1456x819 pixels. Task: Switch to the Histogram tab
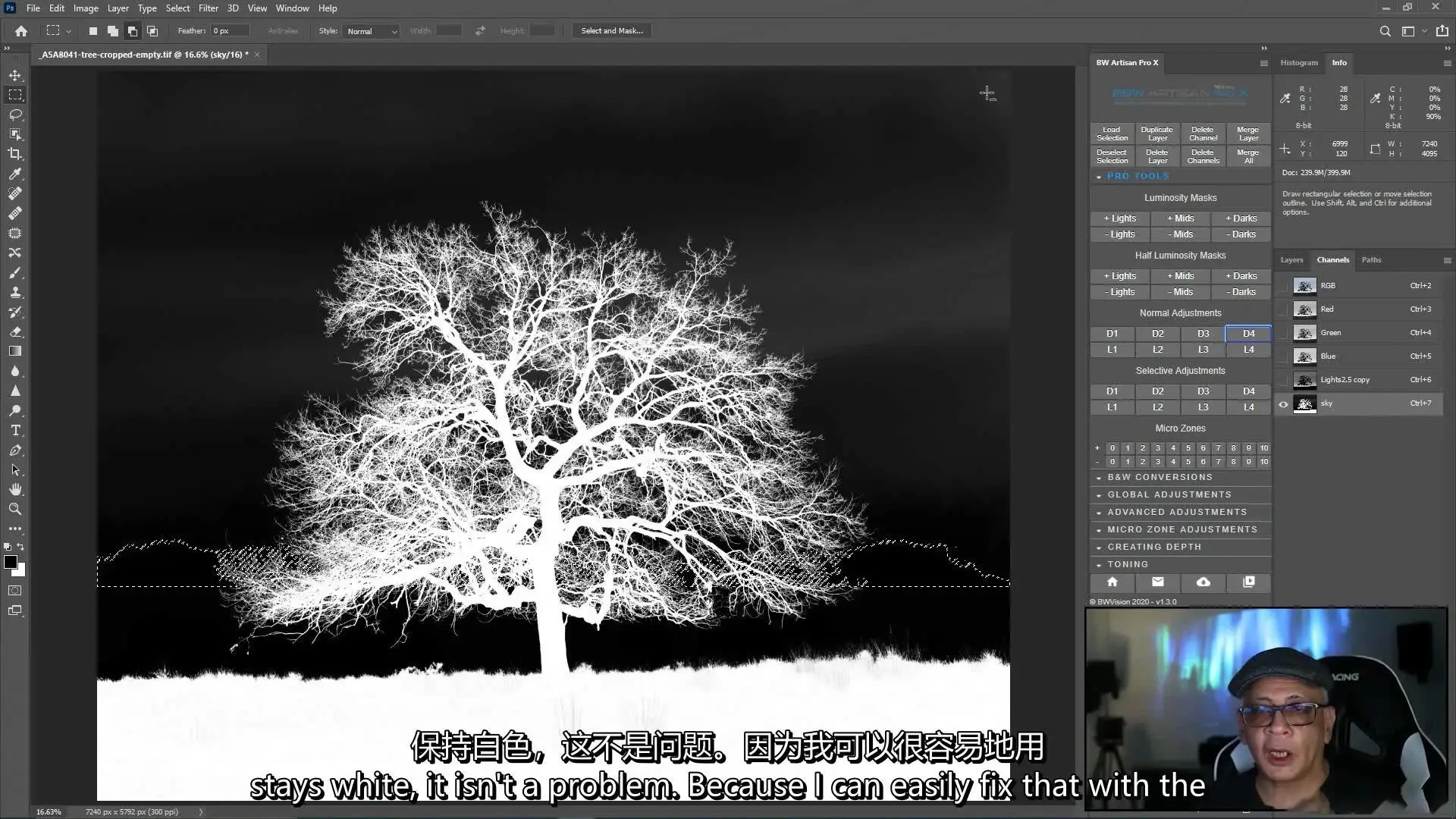pyautogui.click(x=1299, y=63)
